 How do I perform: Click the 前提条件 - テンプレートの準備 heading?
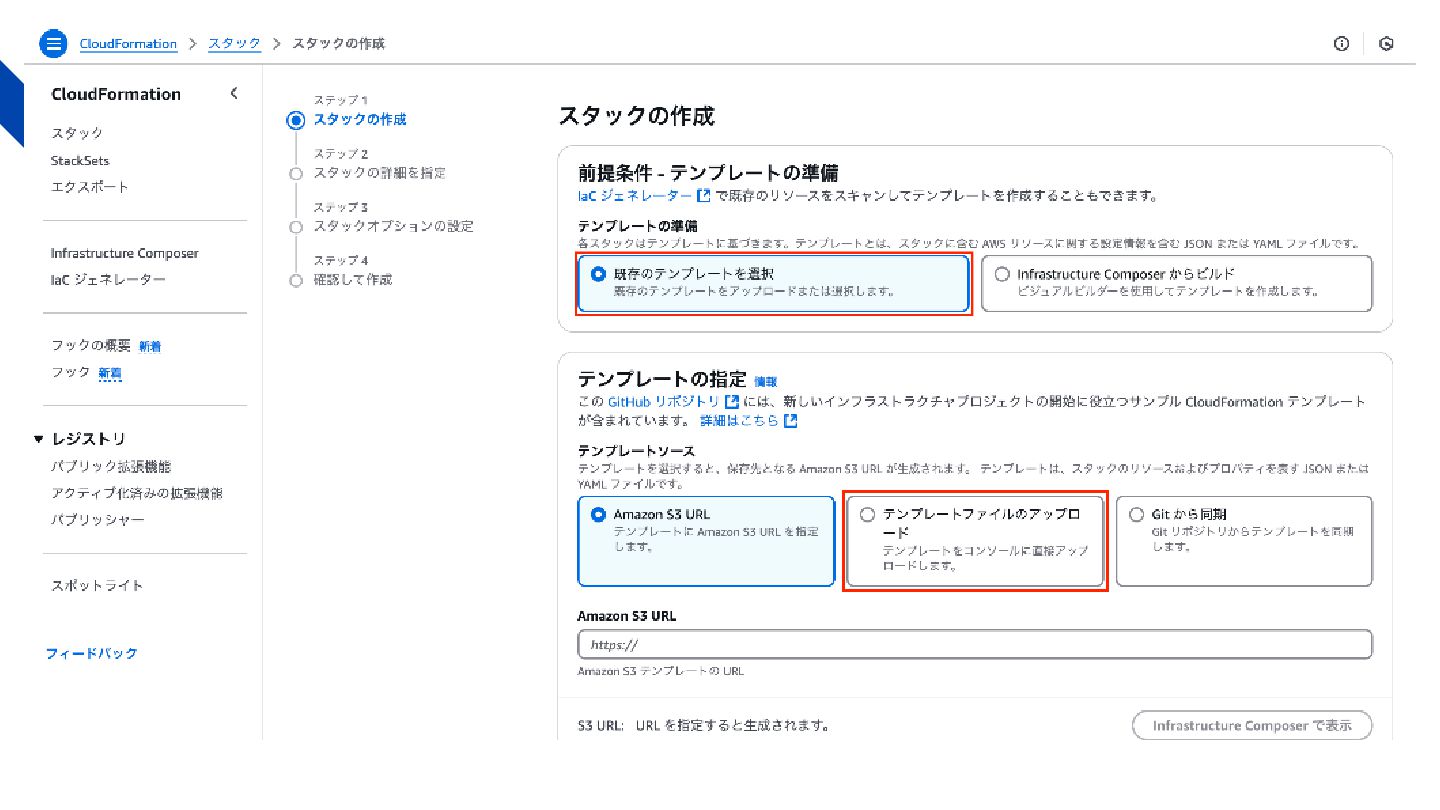pos(708,173)
